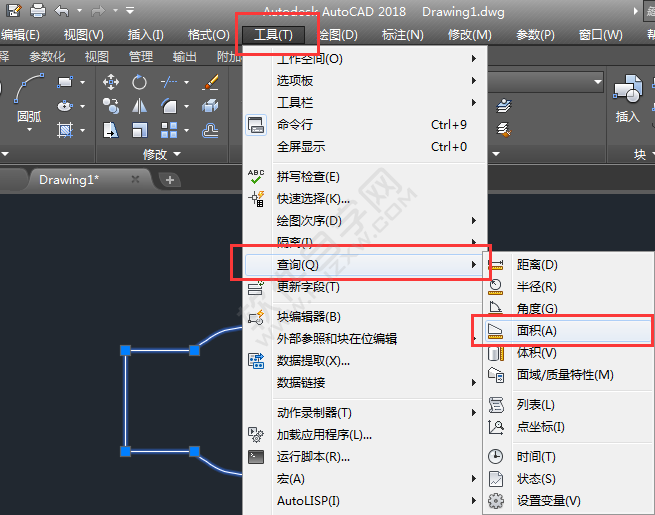Open quick access toolbar customize dropdown
The width and height of the screenshot is (655, 515).
pos(130,10)
